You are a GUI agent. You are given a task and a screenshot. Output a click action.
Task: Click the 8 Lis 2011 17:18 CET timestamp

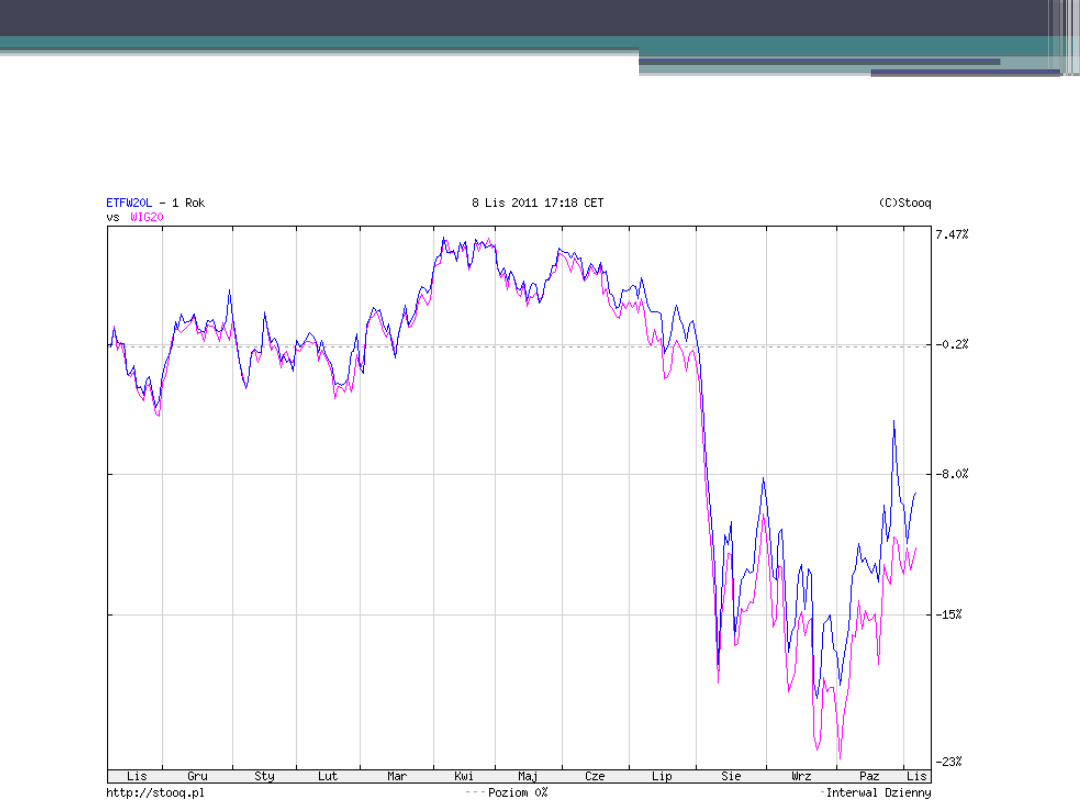click(x=537, y=203)
